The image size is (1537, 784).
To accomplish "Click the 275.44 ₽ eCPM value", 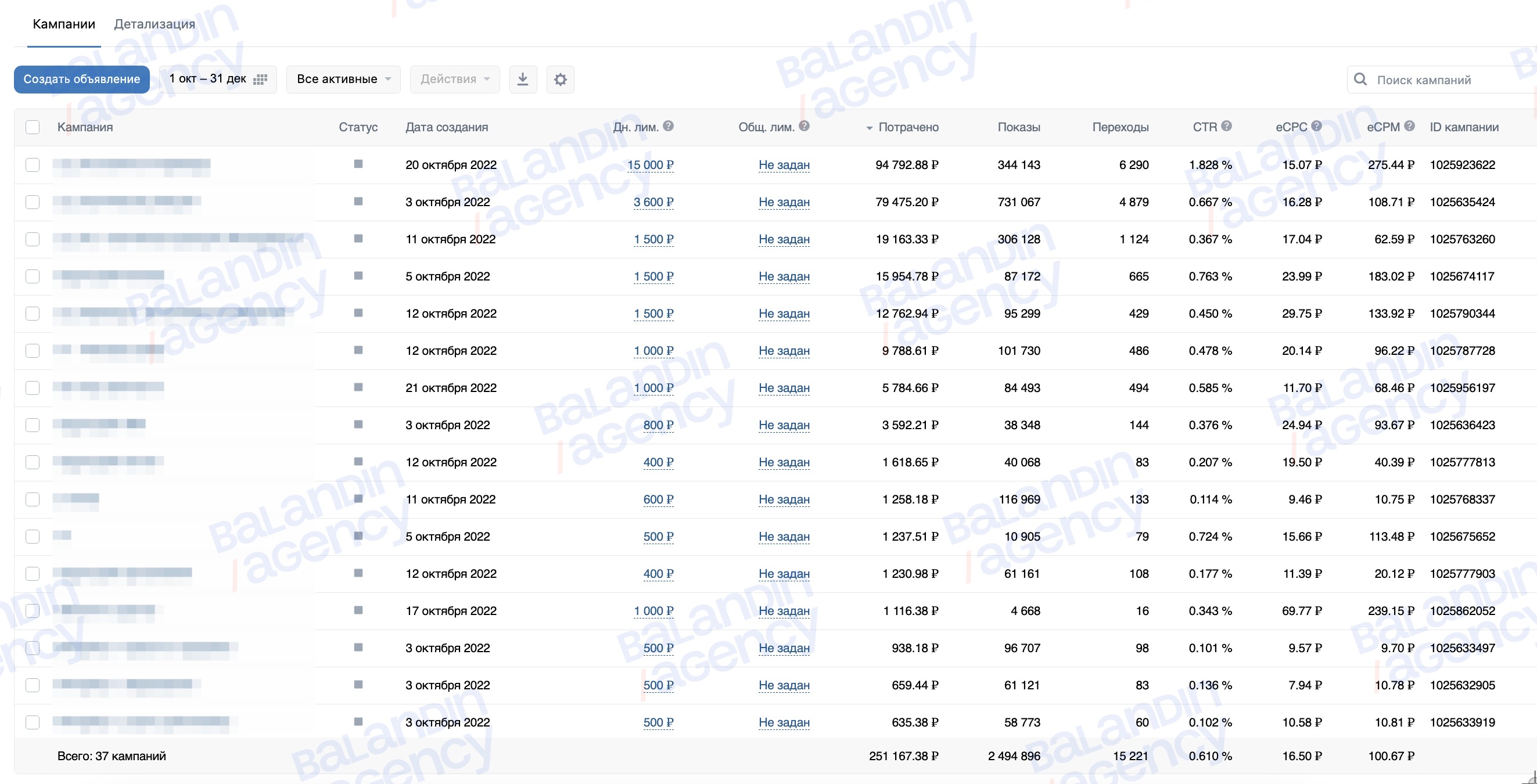I will click(x=1391, y=165).
